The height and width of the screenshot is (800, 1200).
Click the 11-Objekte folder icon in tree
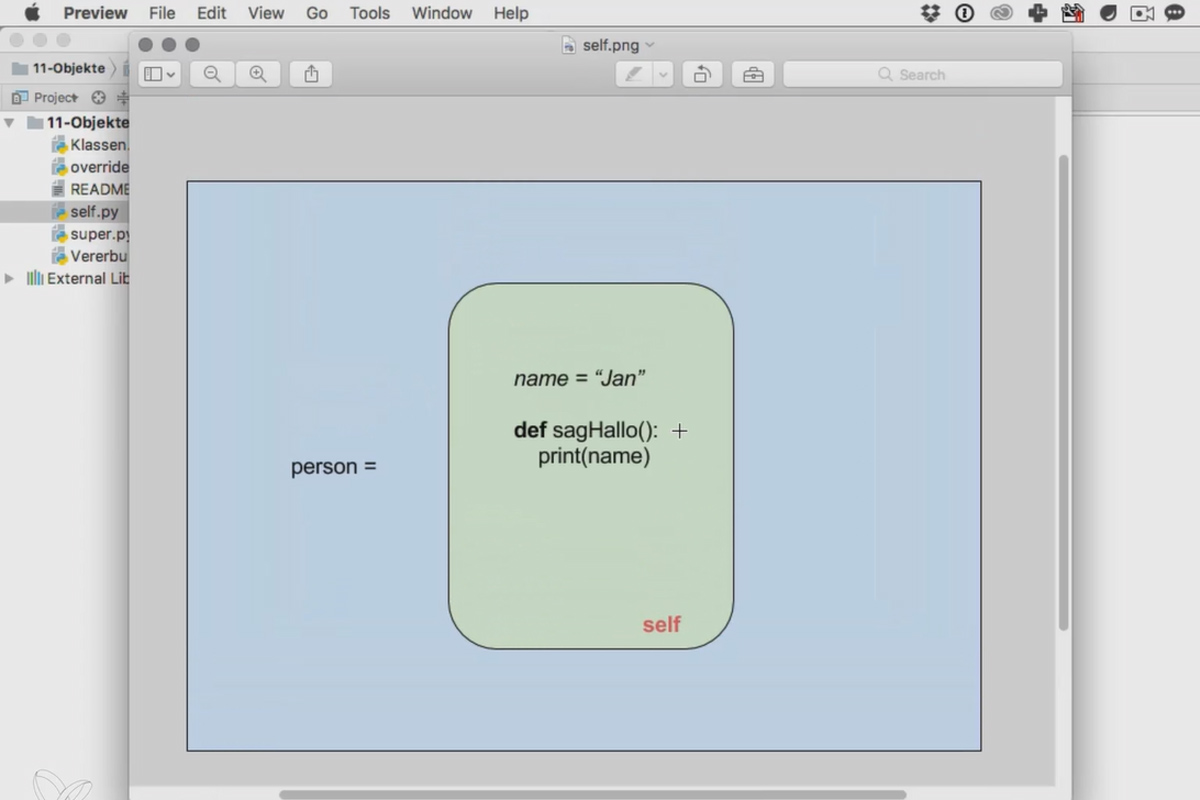click(x=34, y=122)
